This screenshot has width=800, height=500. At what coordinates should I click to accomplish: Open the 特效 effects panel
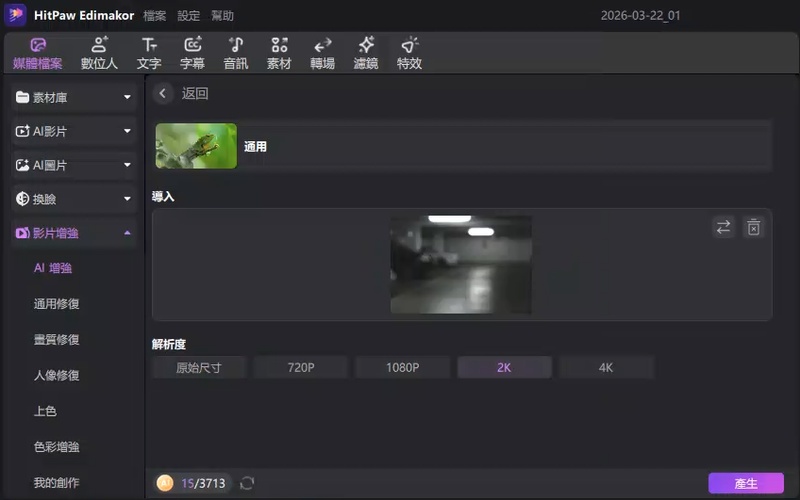409,54
